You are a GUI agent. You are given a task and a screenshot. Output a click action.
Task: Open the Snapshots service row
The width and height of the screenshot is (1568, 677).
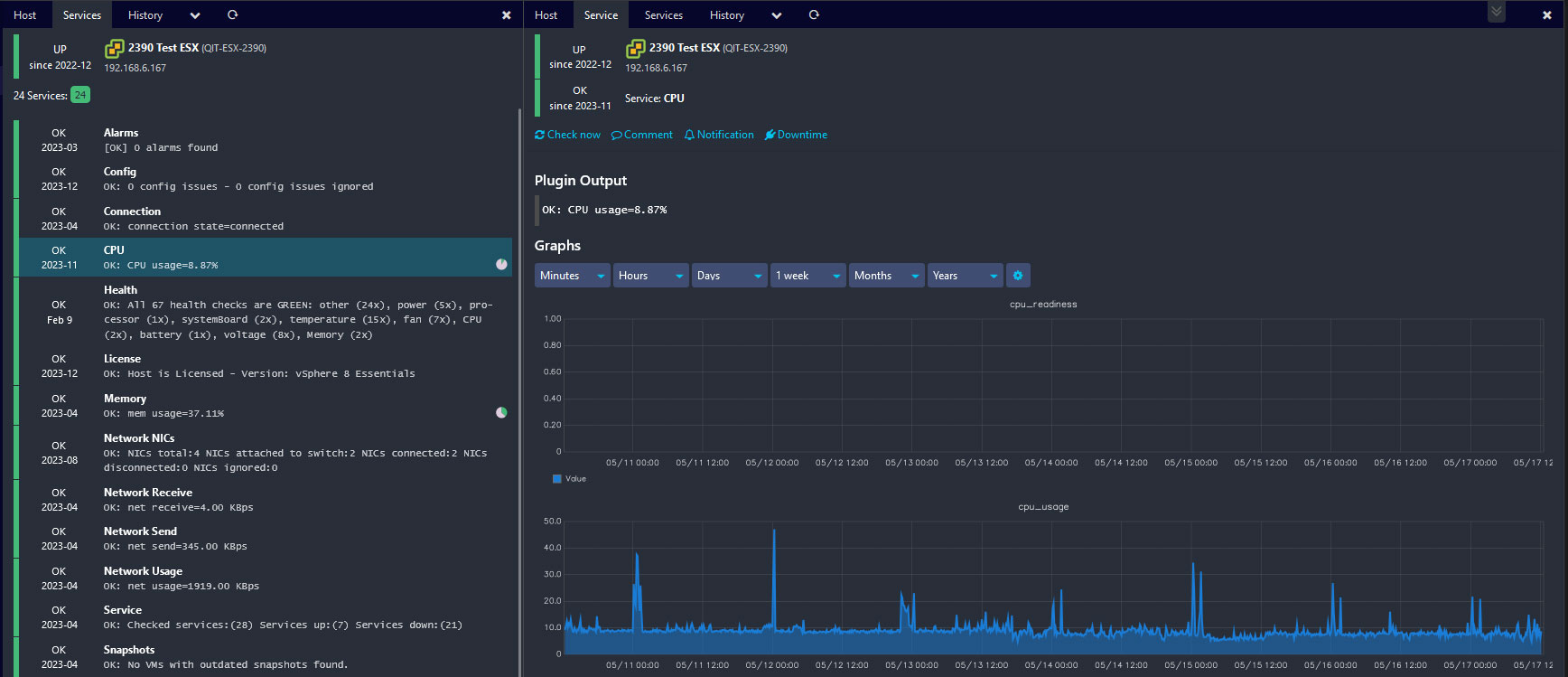263,657
